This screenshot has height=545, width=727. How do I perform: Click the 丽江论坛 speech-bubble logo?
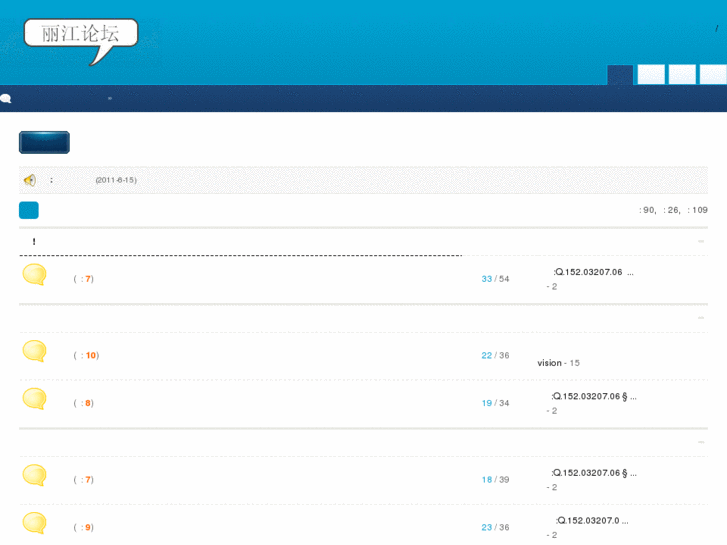[81, 41]
